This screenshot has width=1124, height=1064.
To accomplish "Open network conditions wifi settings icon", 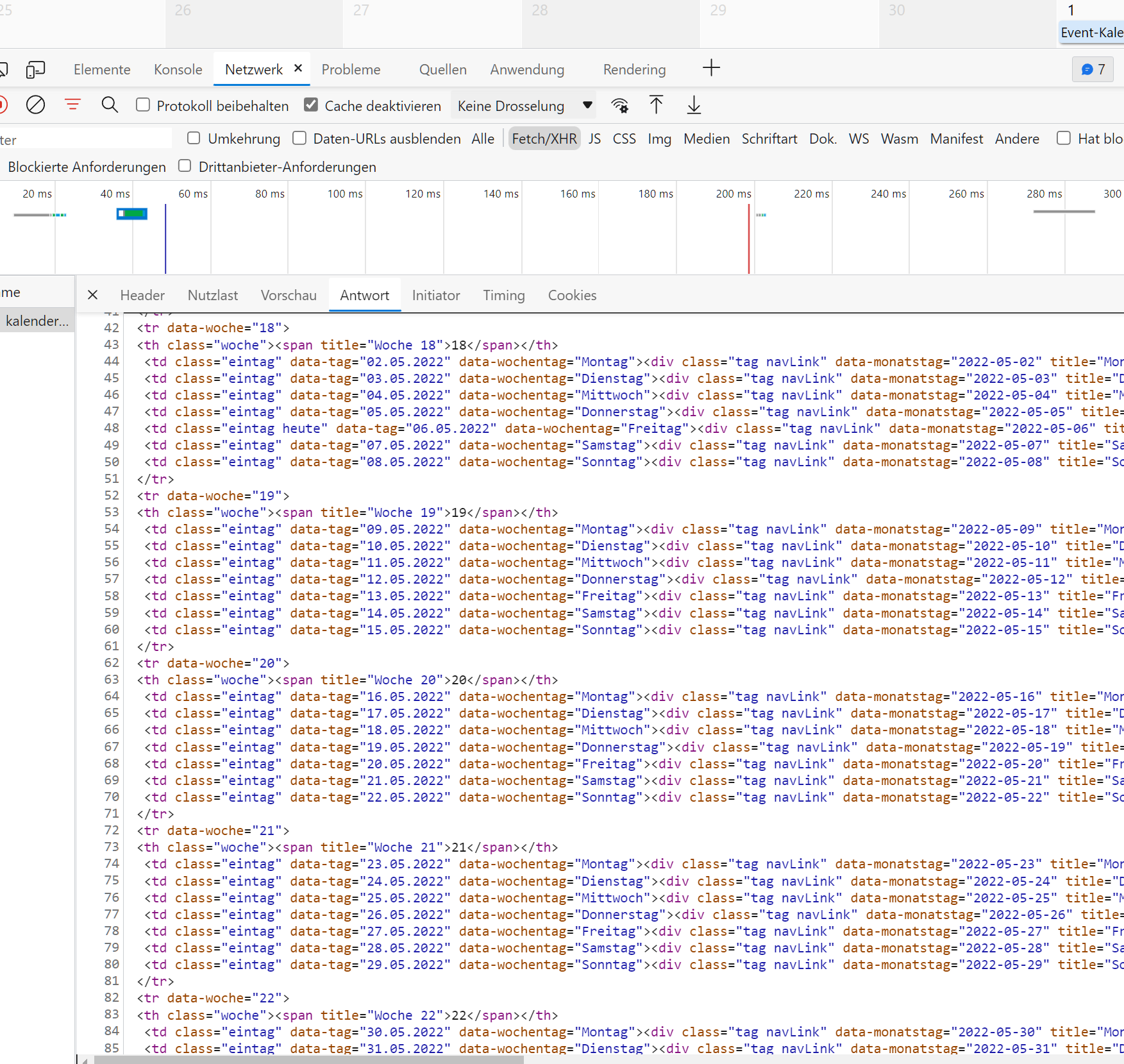I will 619,106.
